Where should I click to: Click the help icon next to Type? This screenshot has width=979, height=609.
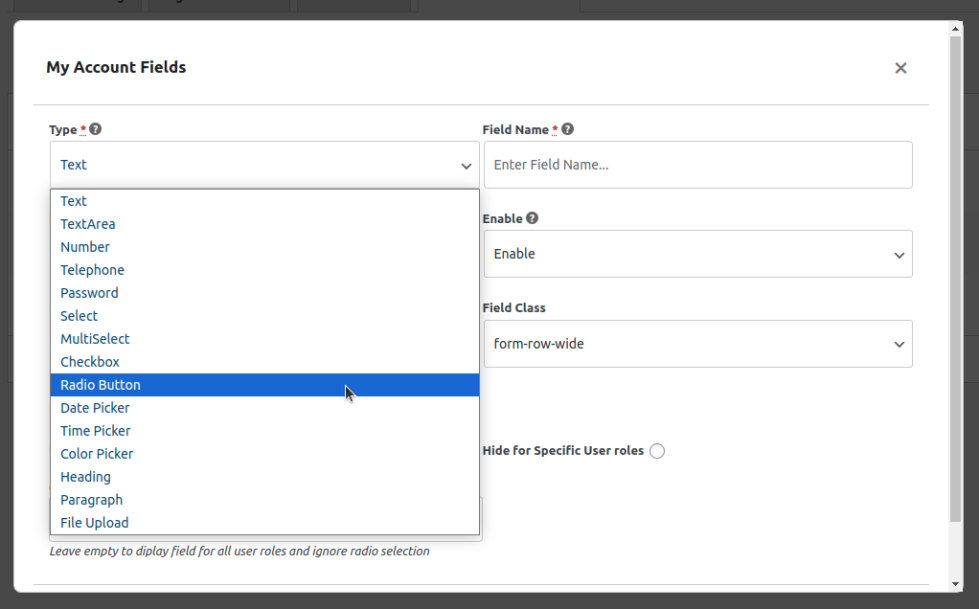point(96,129)
